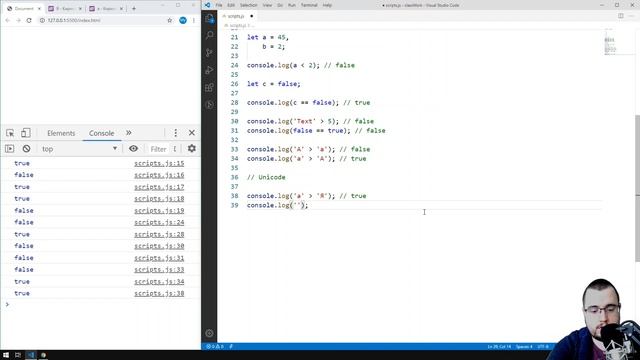Open the Extensions view in VS Code
Viewport: 640px width, 360px height.
click(209, 87)
